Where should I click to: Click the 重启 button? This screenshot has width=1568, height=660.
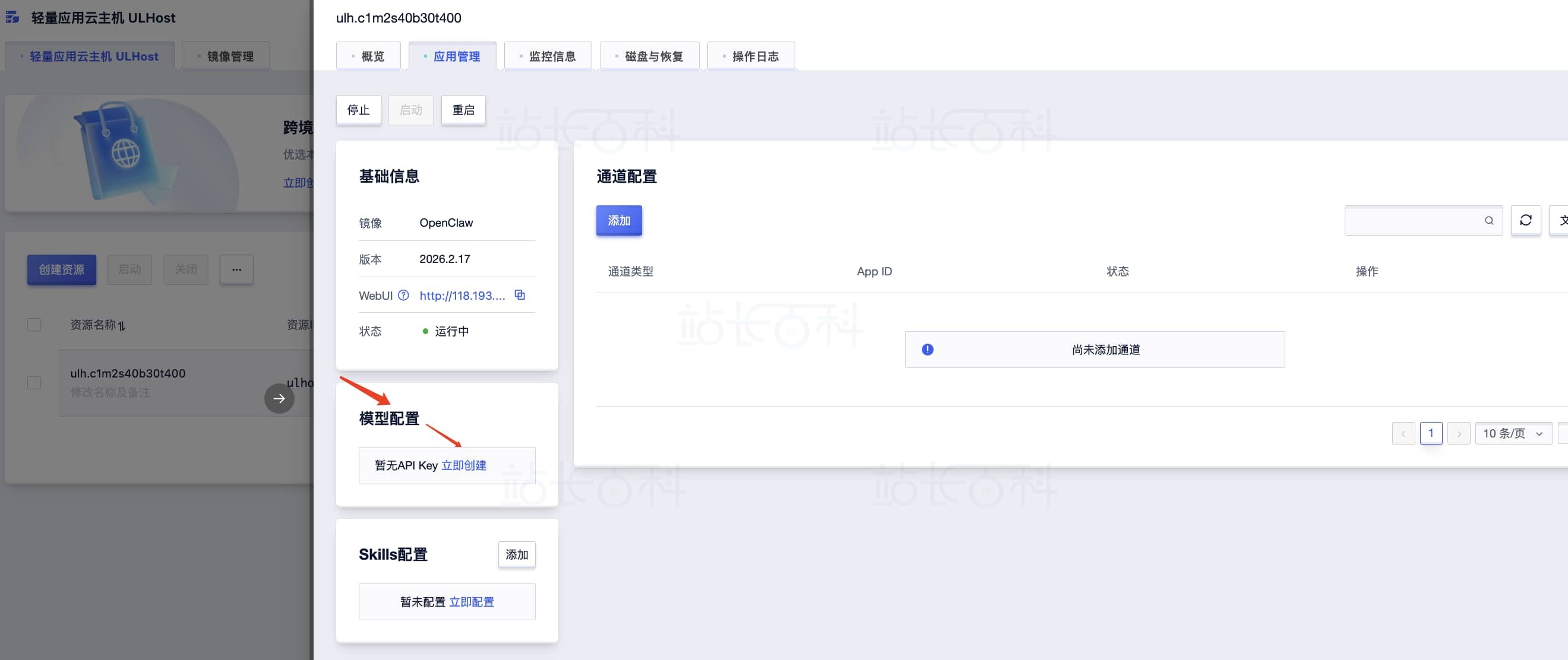pyautogui.click(x=463, y=110)
